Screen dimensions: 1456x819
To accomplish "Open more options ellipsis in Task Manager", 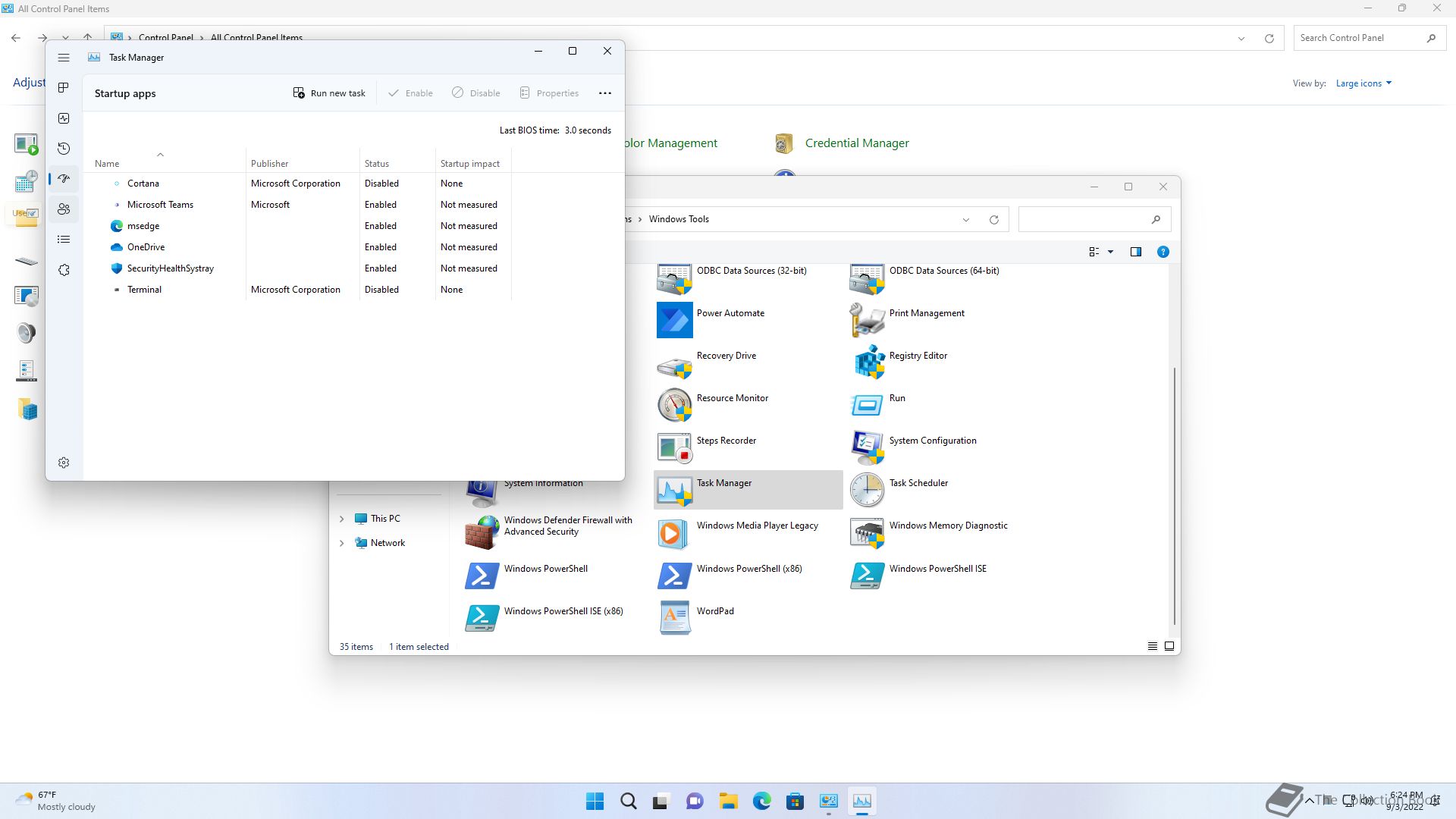I will (605, 93).
